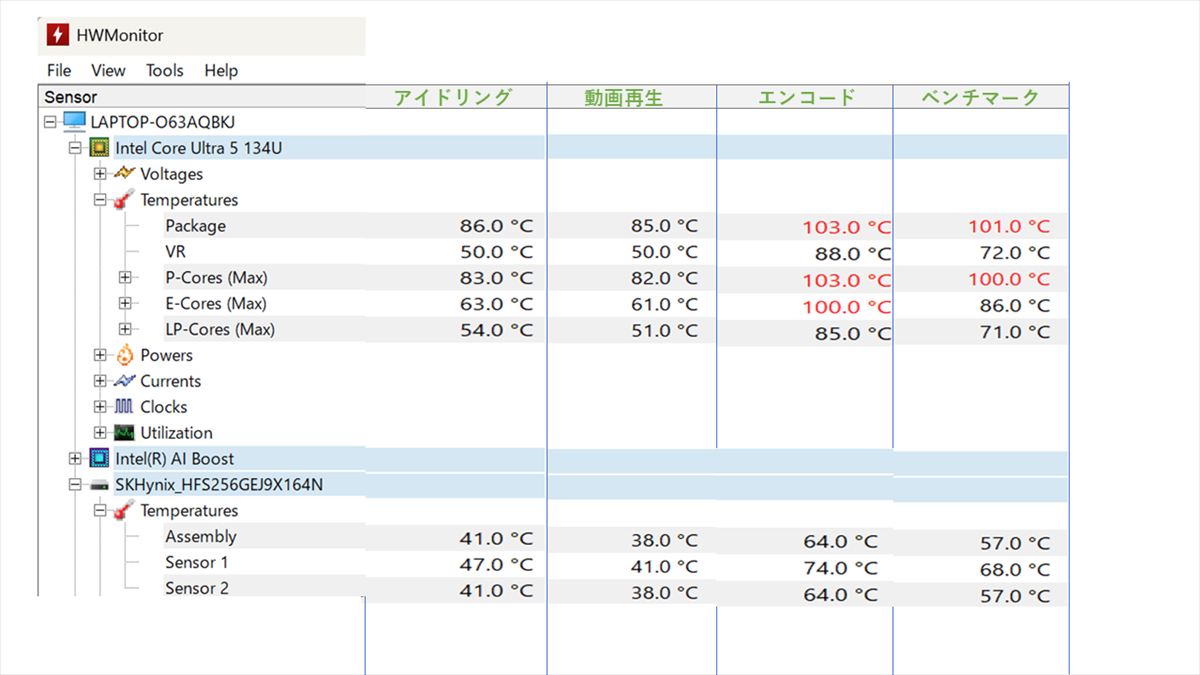
Task: Collapse the SKHynix_HFS256GEJ9X164N node
Action: (x=74, y=485)
